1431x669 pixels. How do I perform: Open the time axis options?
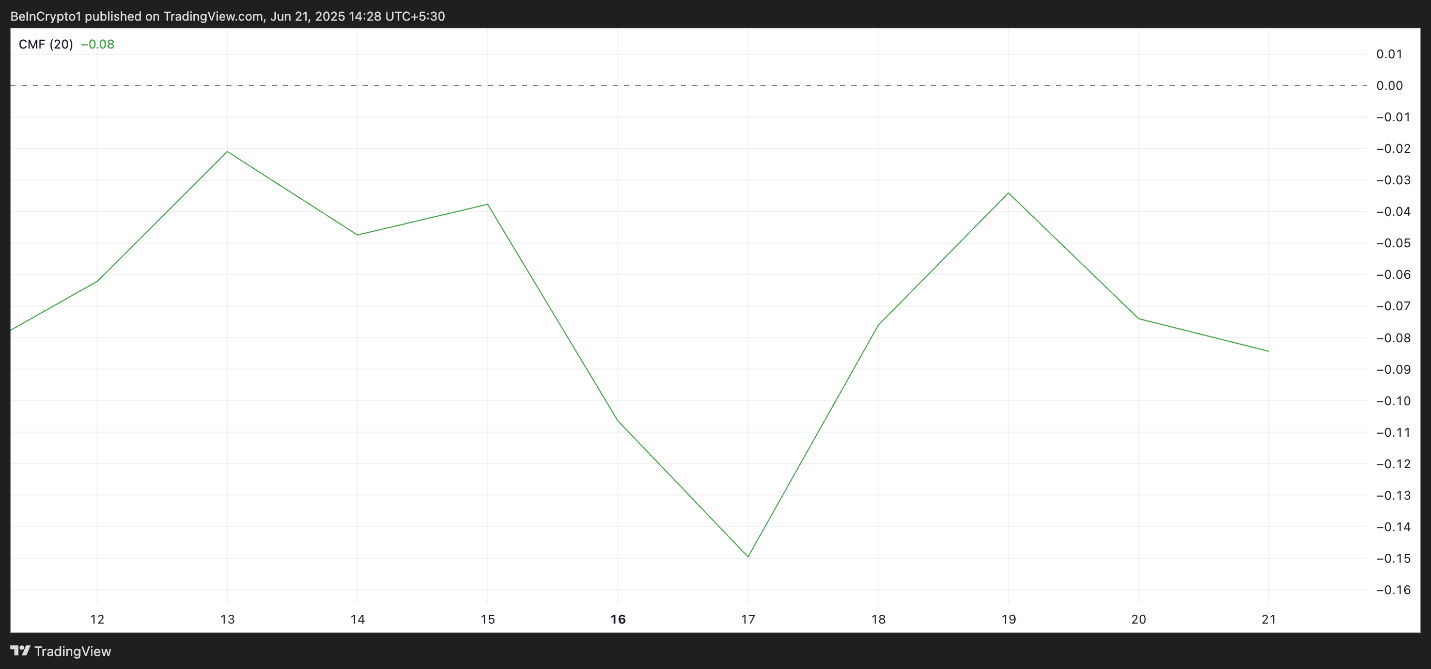coord(700,619)
